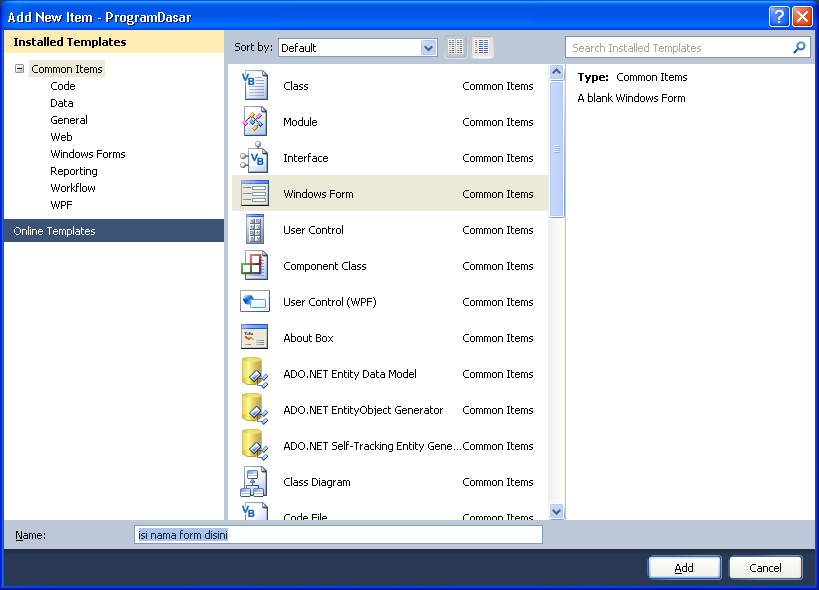Click the About Box template name
Screen dimensions: 819x590
point(308,338)
